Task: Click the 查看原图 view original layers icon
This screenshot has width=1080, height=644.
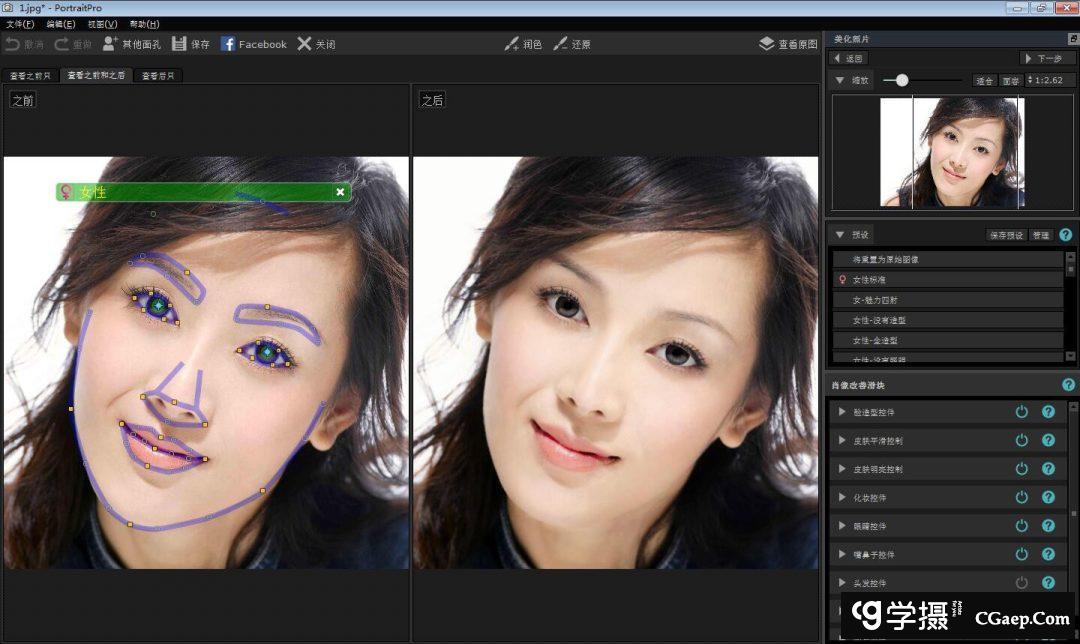Action: [x=766, y=44]
